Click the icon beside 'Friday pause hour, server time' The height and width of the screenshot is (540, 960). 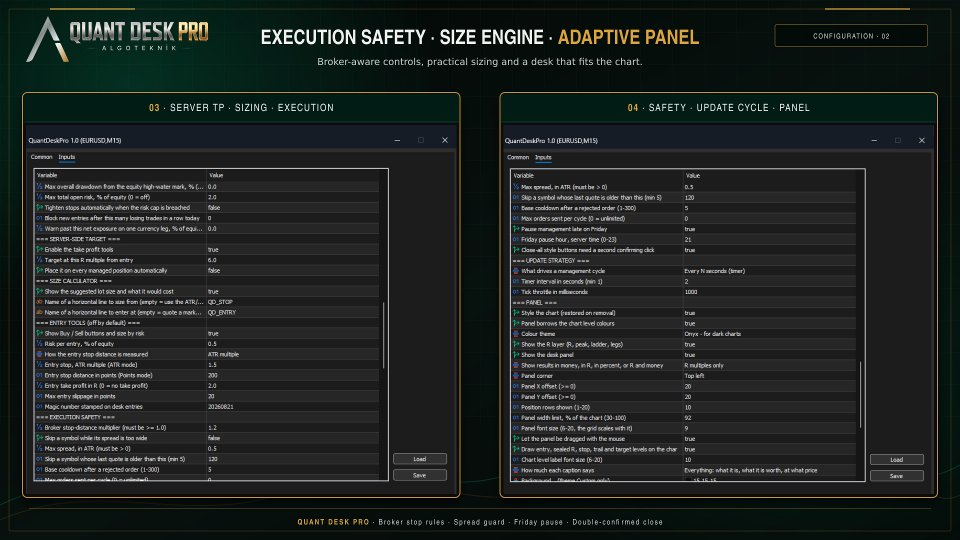516,239
